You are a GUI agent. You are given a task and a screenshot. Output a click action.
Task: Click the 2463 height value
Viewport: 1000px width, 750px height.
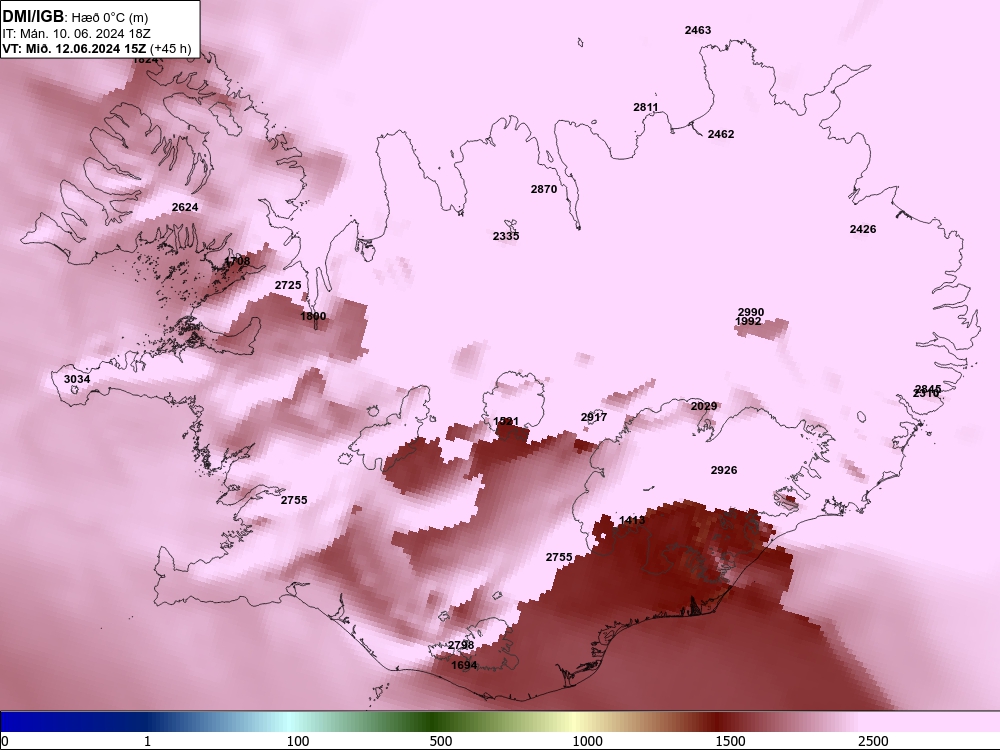(x=698, y=30)
